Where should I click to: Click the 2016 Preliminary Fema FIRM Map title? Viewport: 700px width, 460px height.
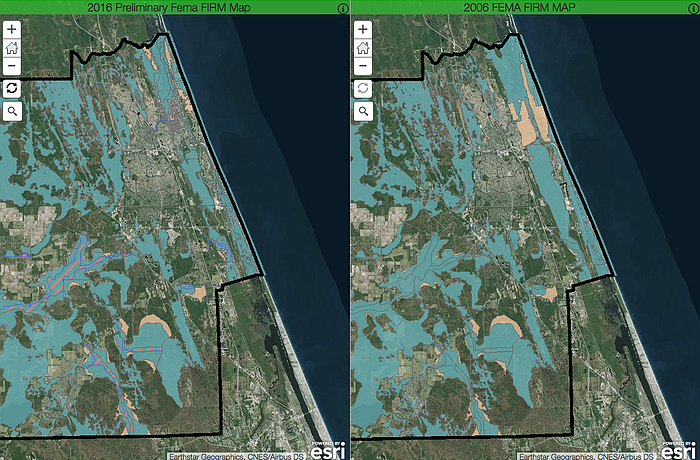[x=167, y=8]
